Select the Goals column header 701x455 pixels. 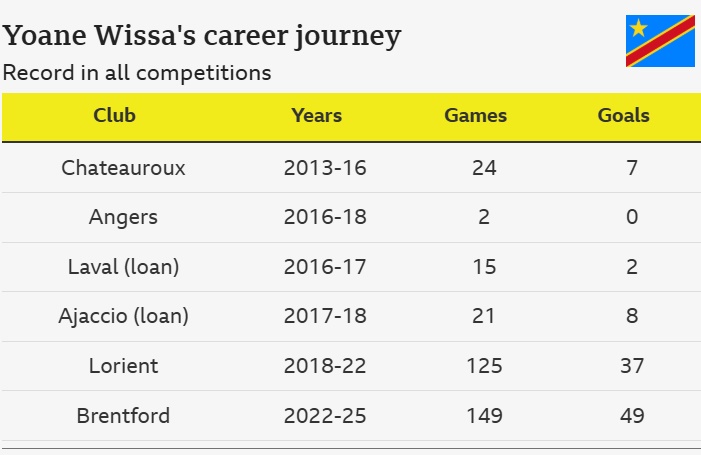(624, 115)
